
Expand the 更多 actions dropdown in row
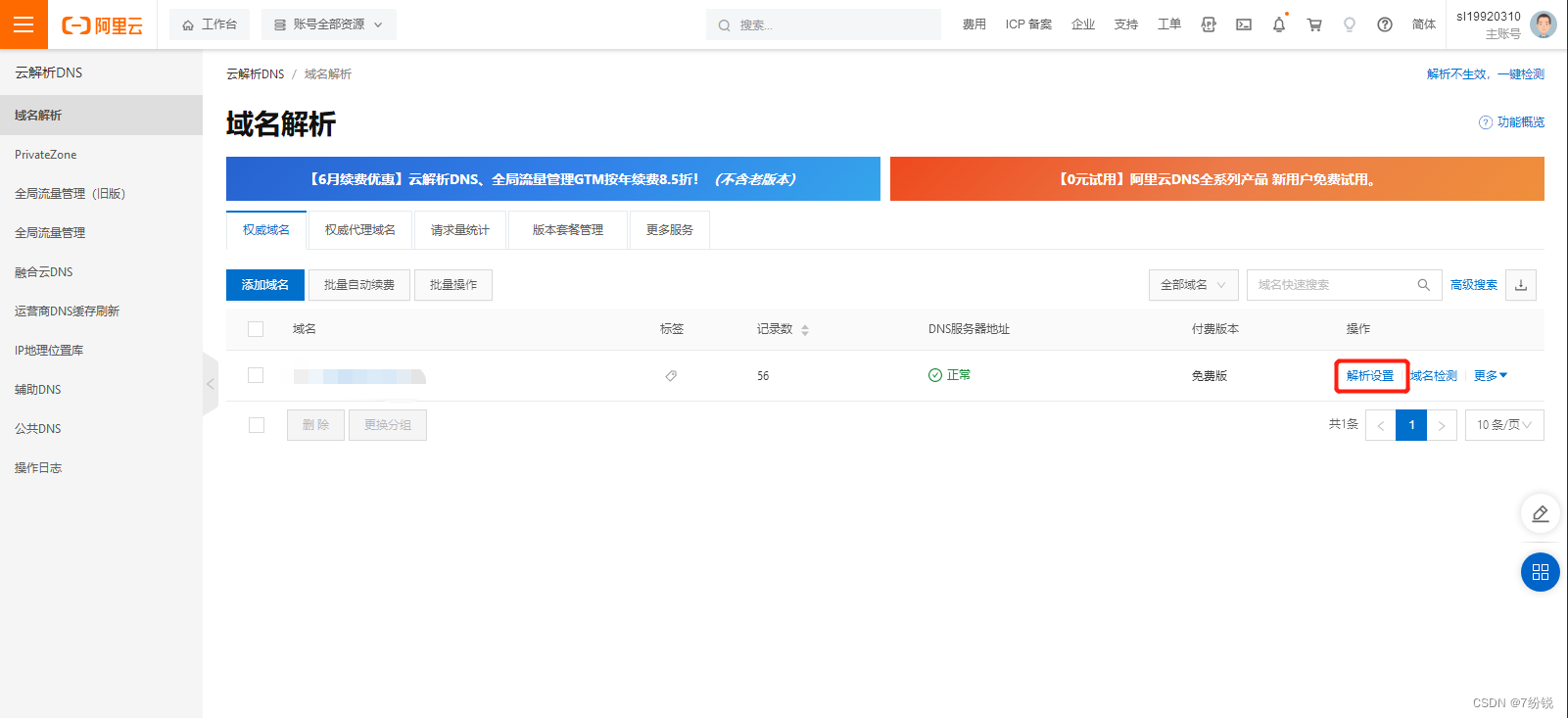click(1491, 376)
